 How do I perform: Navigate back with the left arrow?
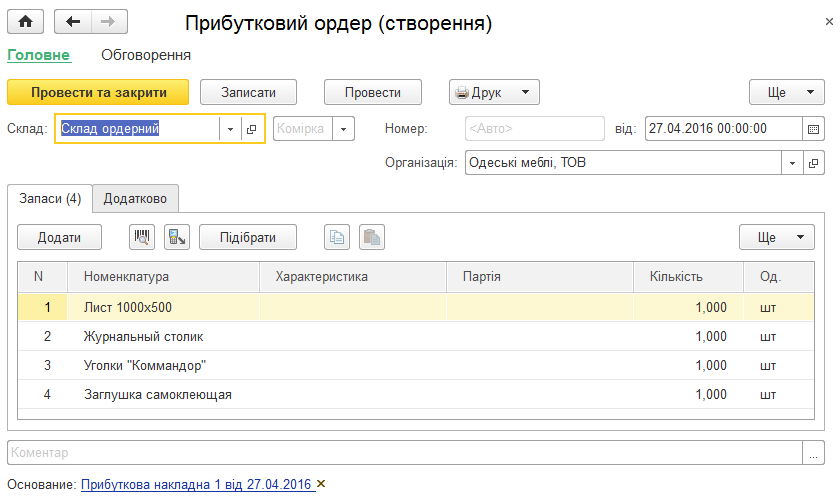[73, 22]
